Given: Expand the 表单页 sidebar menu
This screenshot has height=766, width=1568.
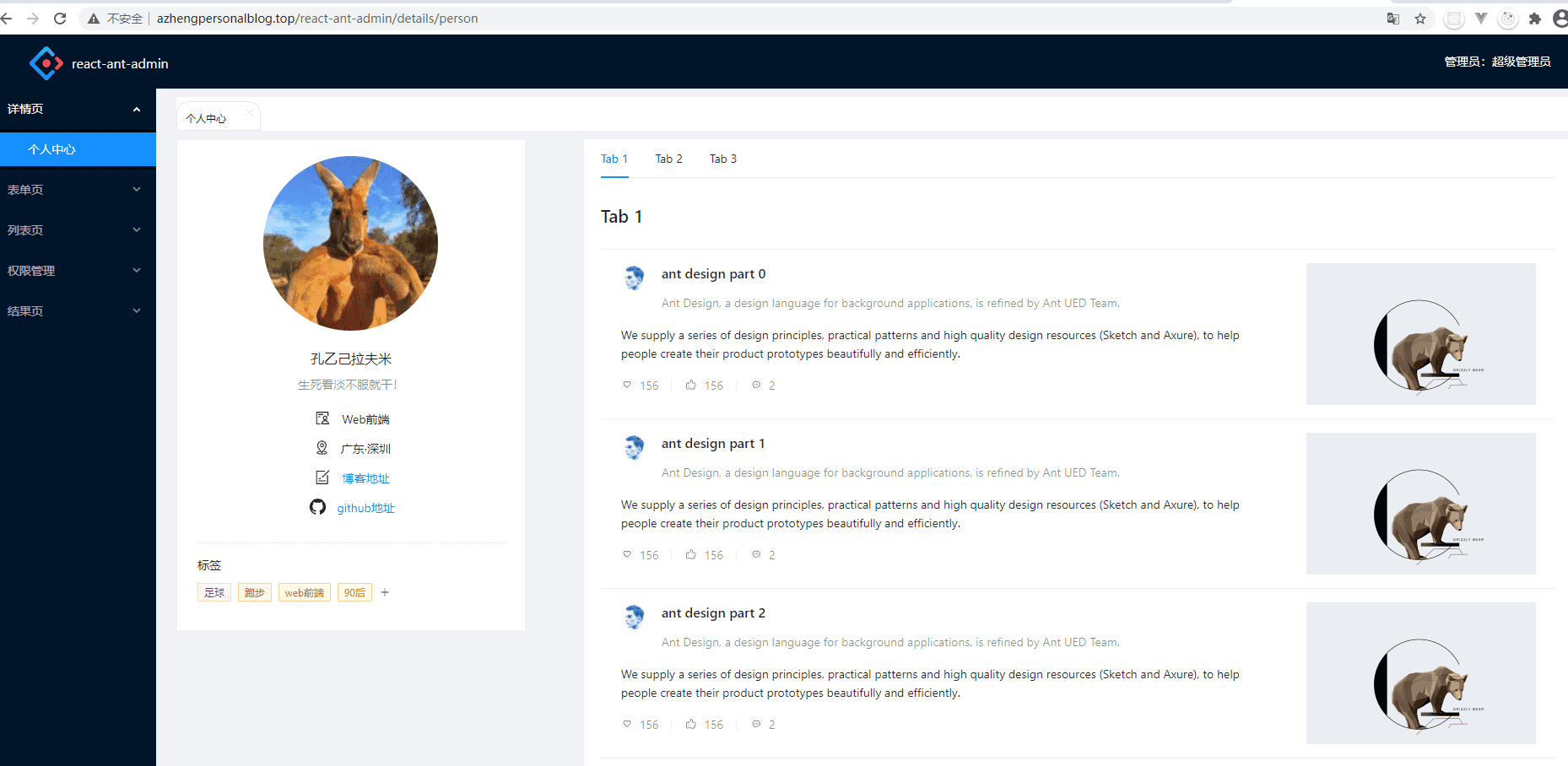Looking at the screenshot, I should (x=78, y=190).
